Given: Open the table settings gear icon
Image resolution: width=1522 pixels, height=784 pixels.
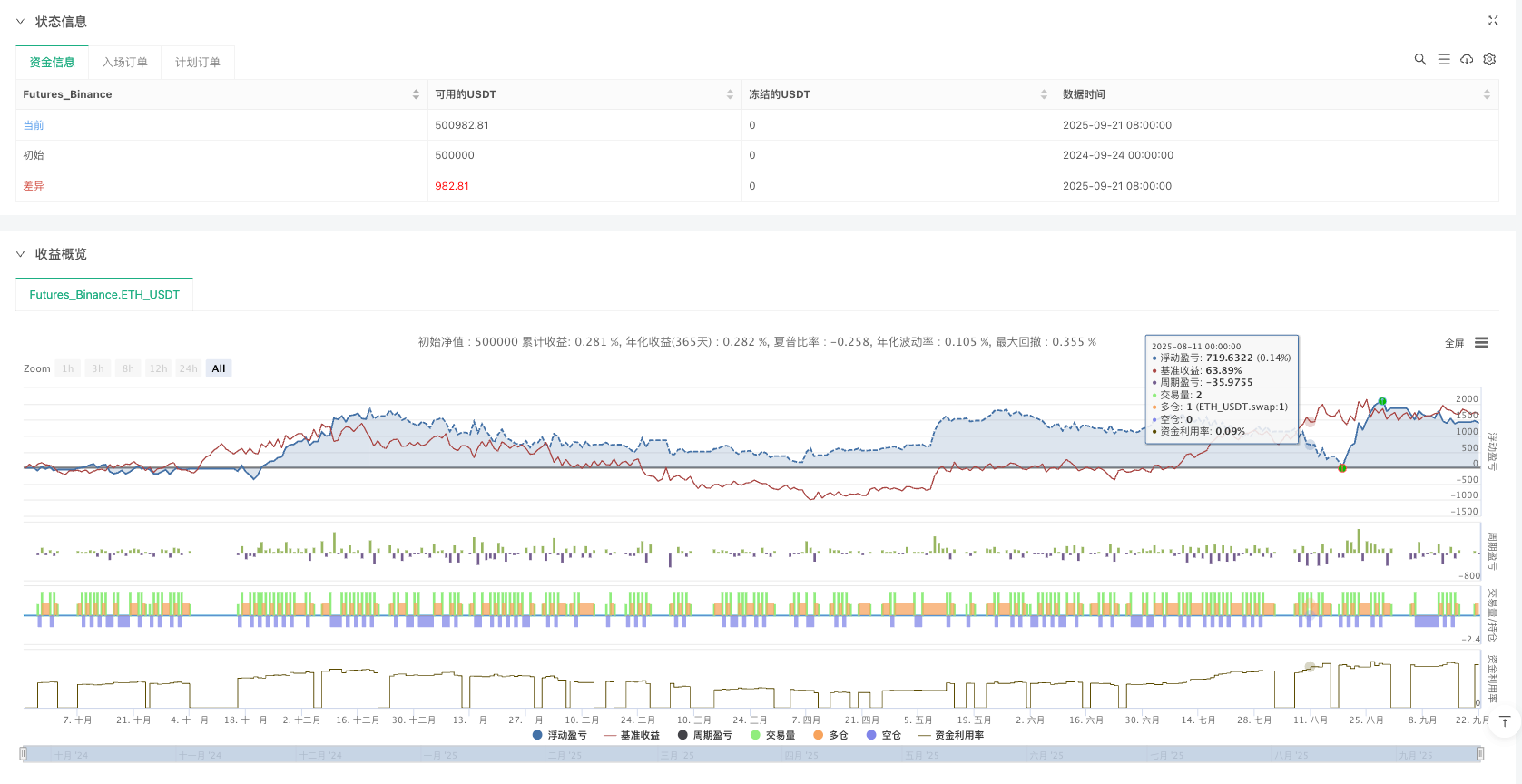Looking at the screenshot, I should (1489, 59).
